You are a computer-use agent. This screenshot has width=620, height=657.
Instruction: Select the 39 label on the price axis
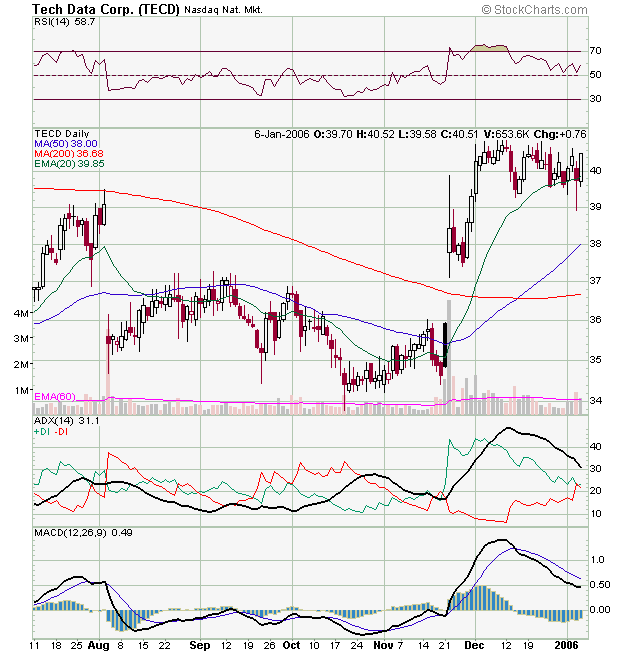coord(595,207)
